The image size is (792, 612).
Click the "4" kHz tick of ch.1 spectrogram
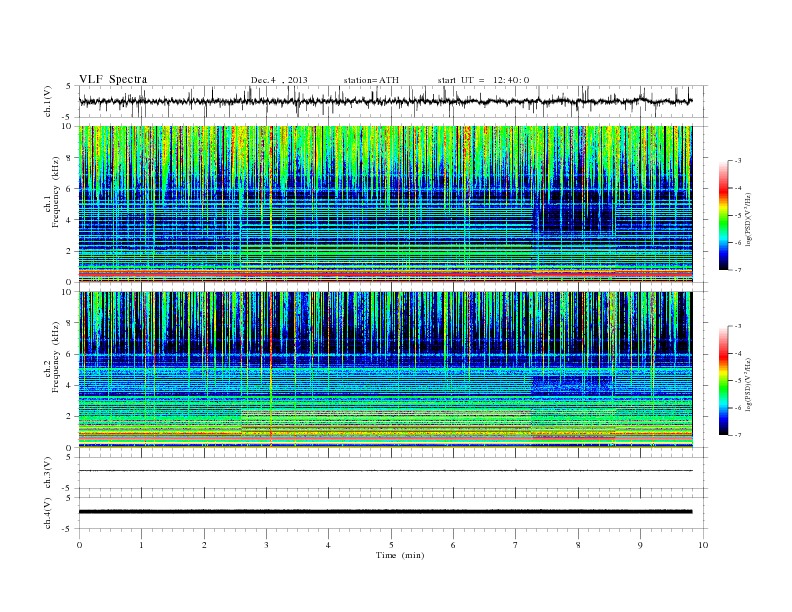[69, 220]
